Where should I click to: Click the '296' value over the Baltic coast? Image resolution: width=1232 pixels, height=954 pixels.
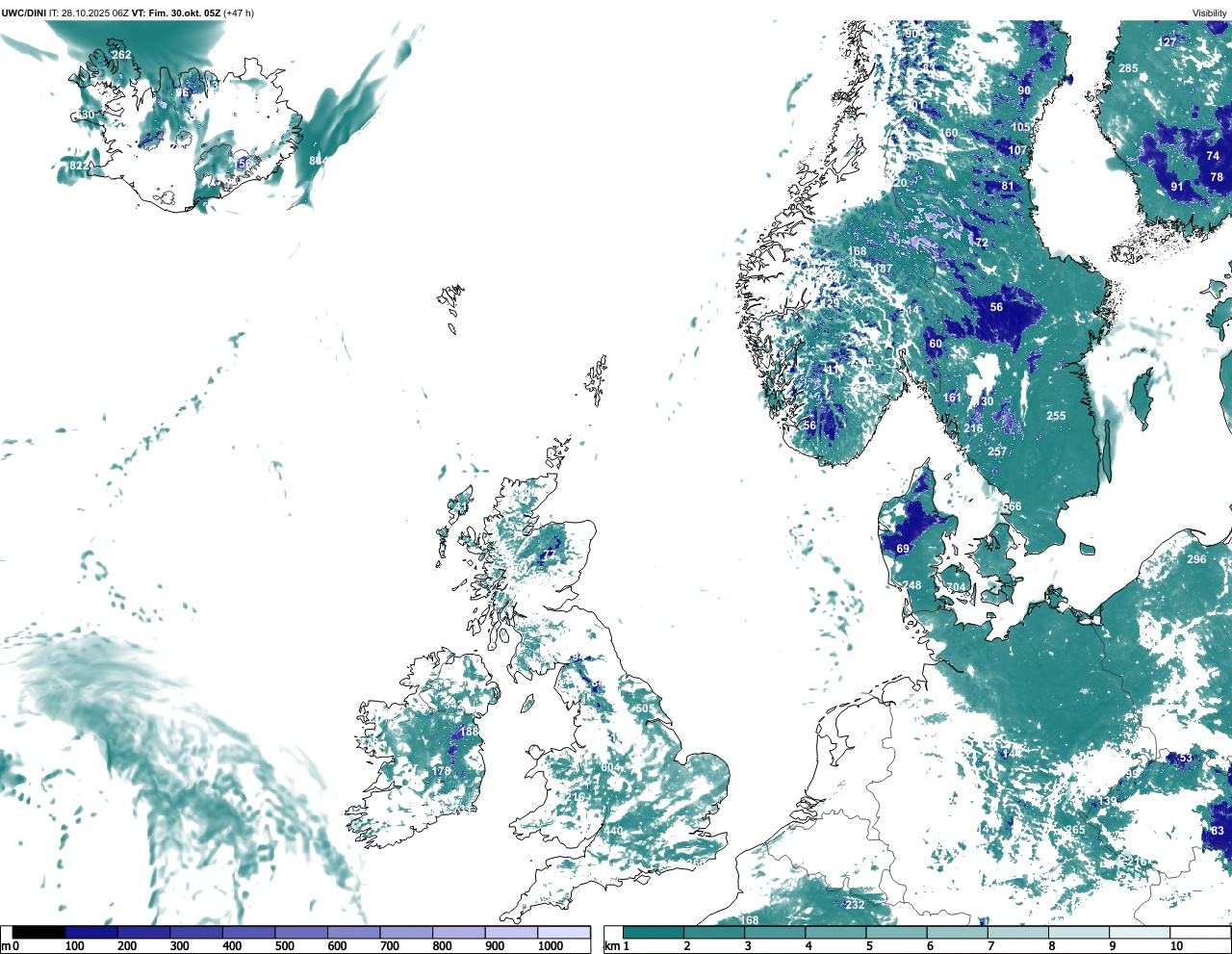(1196, 559)
